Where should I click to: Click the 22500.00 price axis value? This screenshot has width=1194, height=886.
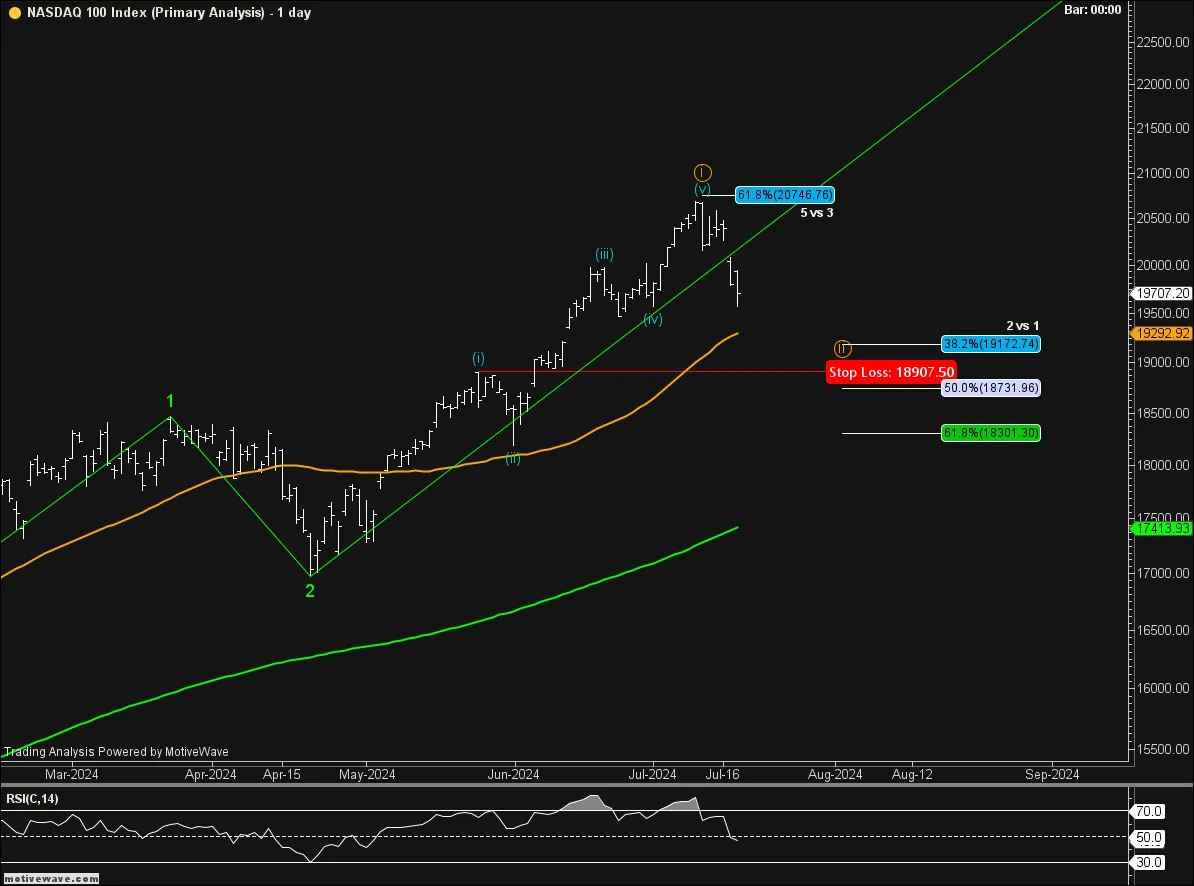[x=1163, y=43]
